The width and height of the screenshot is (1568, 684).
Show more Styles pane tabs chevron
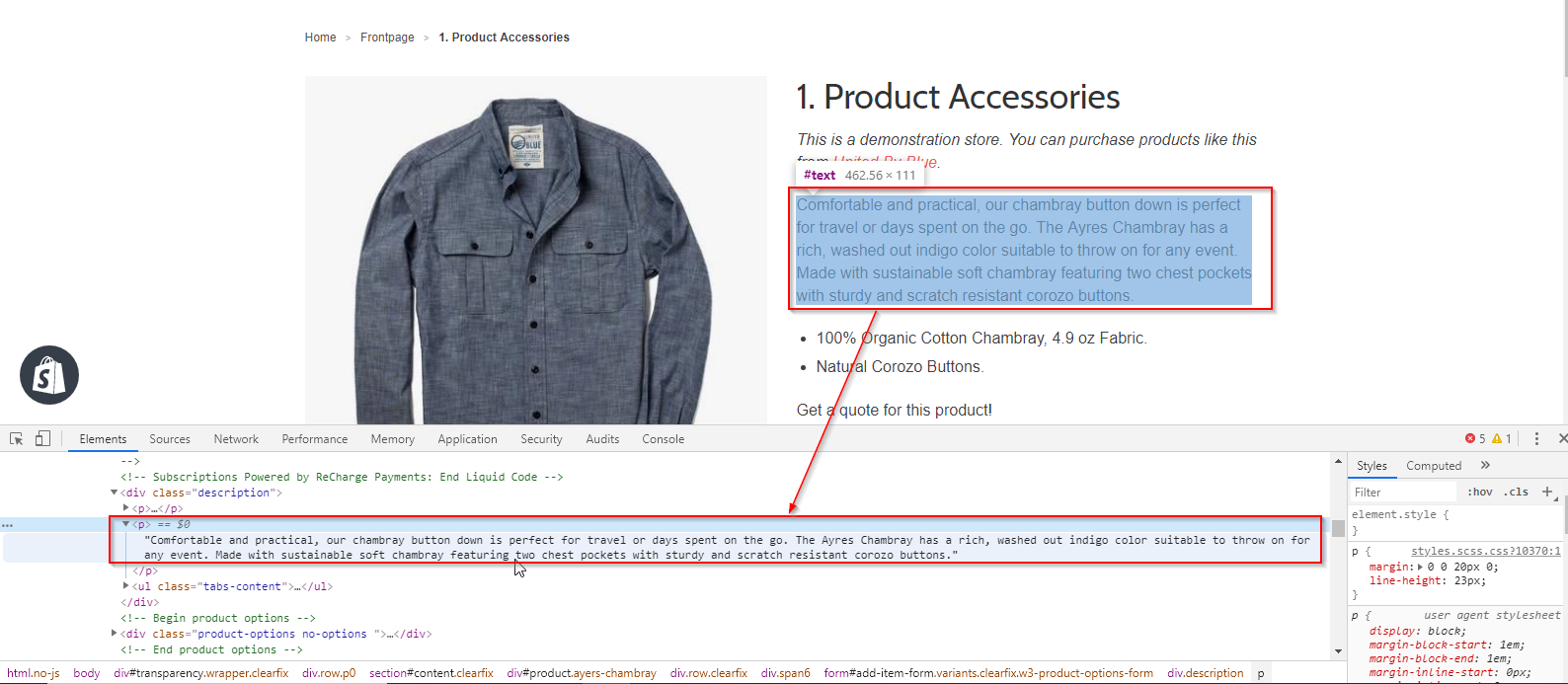(x=1485, y=465)
